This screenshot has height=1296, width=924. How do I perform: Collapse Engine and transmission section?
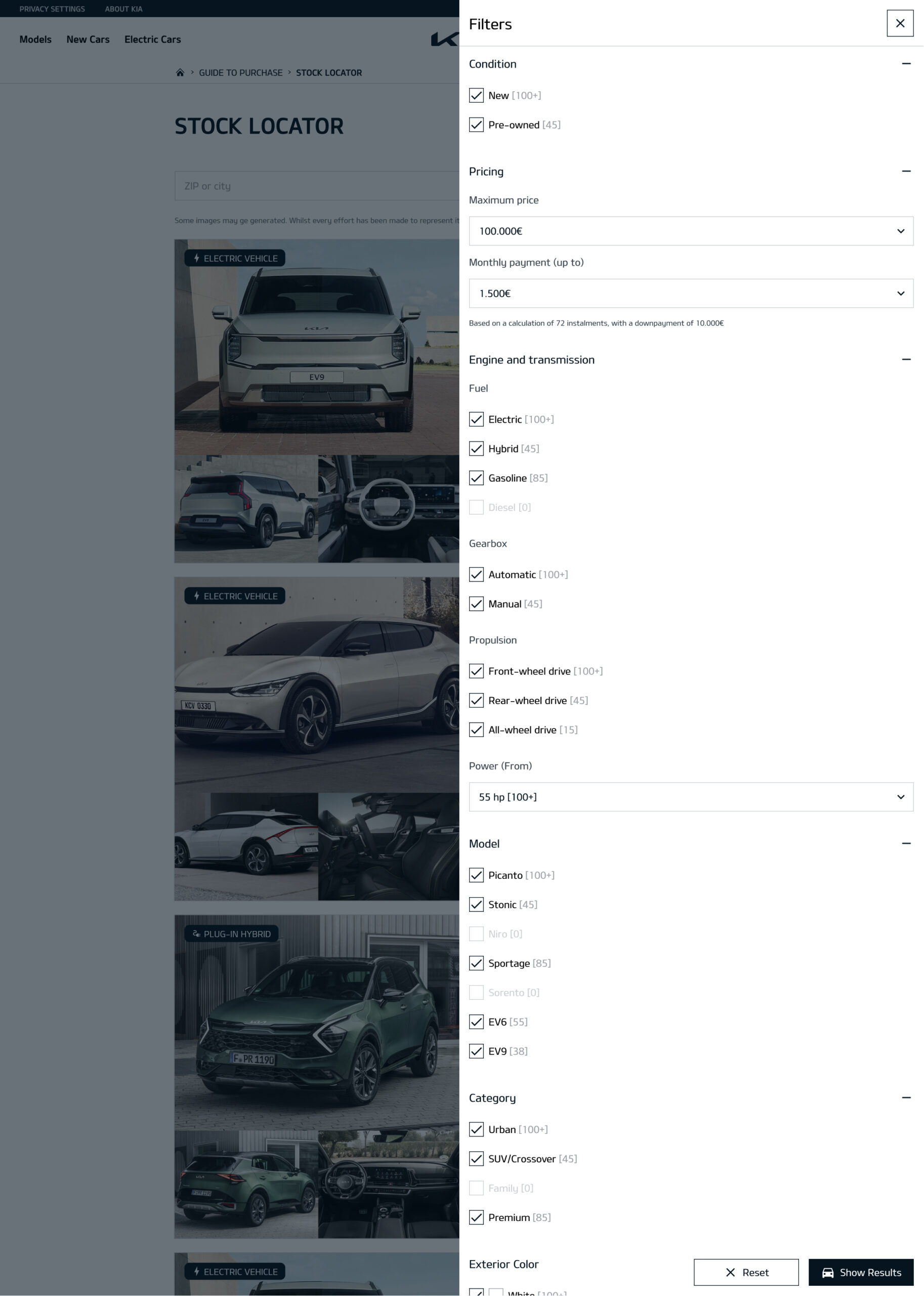(x=906, y=360)
